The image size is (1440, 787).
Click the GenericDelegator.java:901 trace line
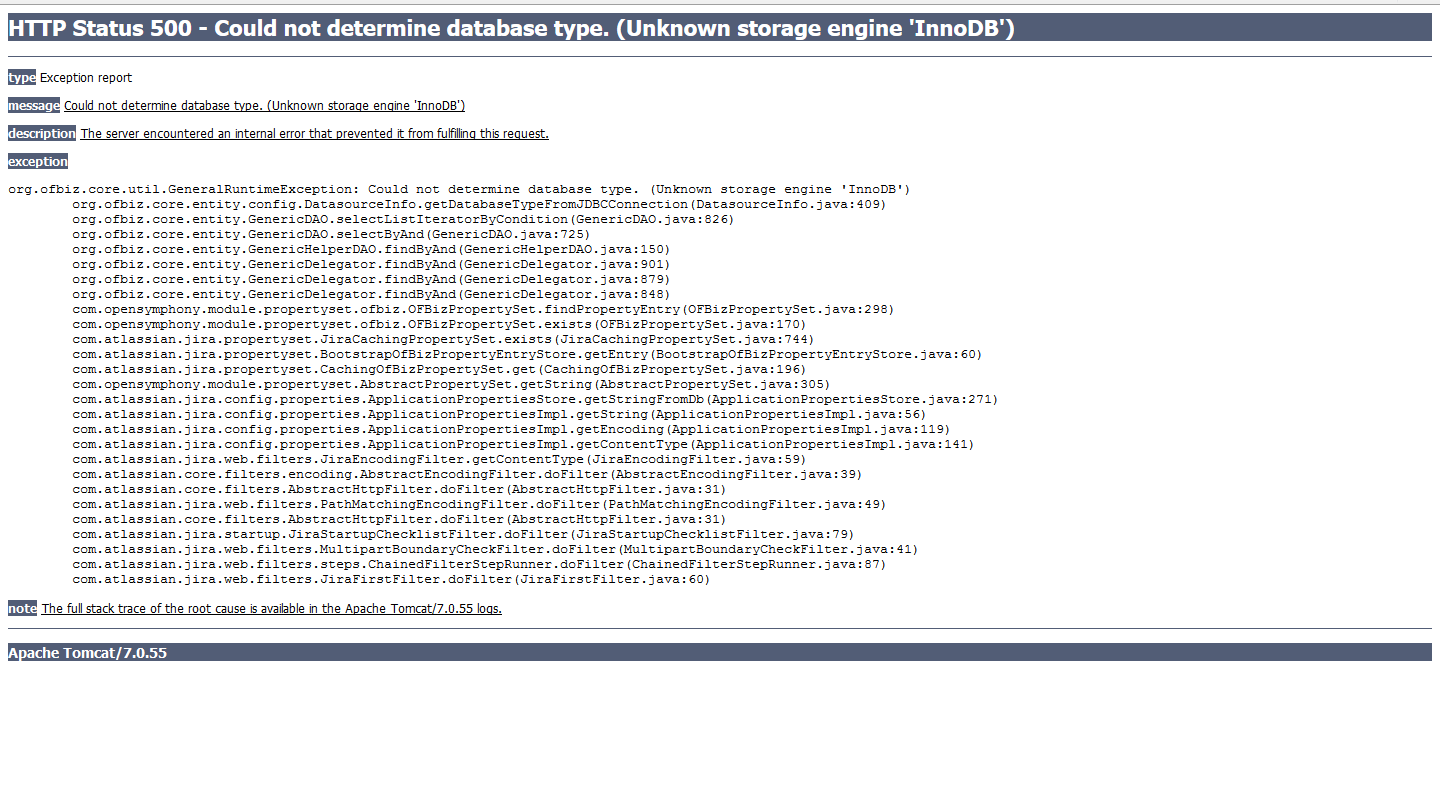point(371,264)
